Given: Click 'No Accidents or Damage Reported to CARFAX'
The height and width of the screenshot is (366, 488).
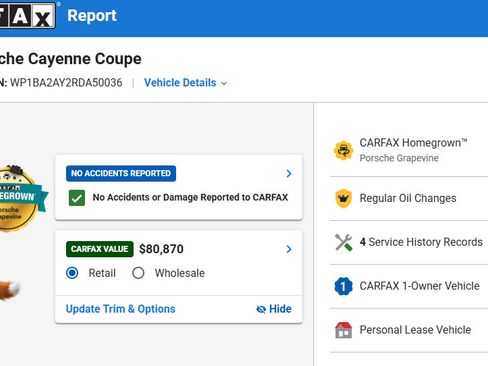Looking at the screenshot, I should [190, 197].
